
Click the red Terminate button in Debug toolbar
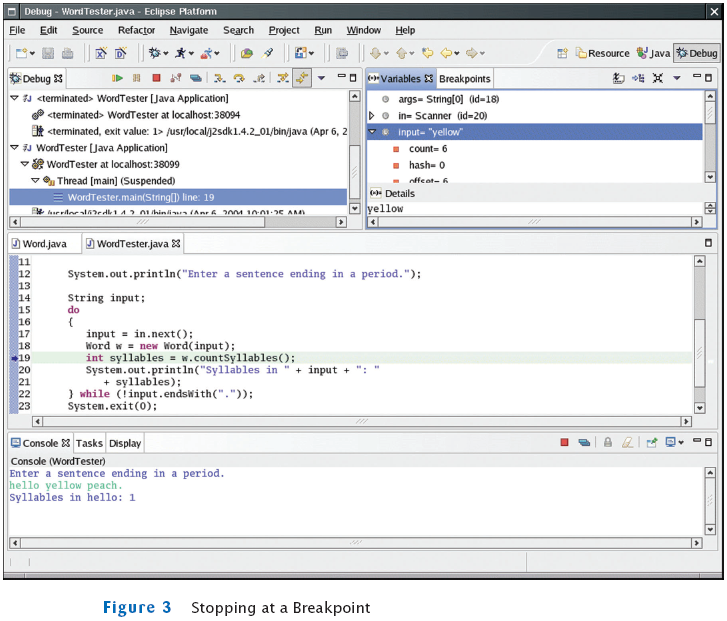[155, 78]
